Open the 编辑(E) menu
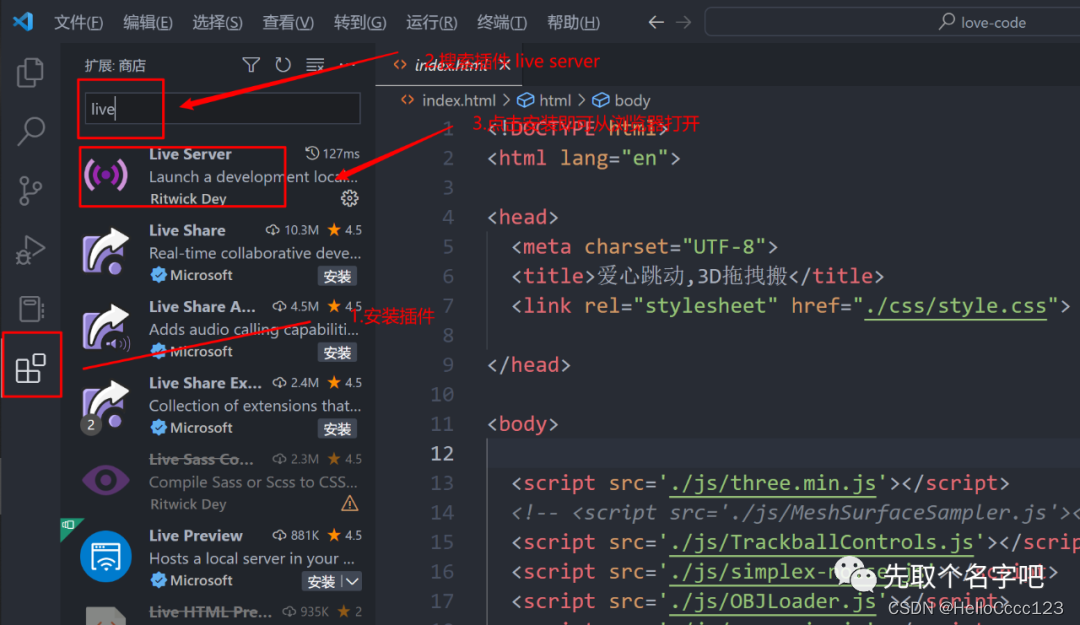Viewport: 1080px width, 625px height. (147, 22)
